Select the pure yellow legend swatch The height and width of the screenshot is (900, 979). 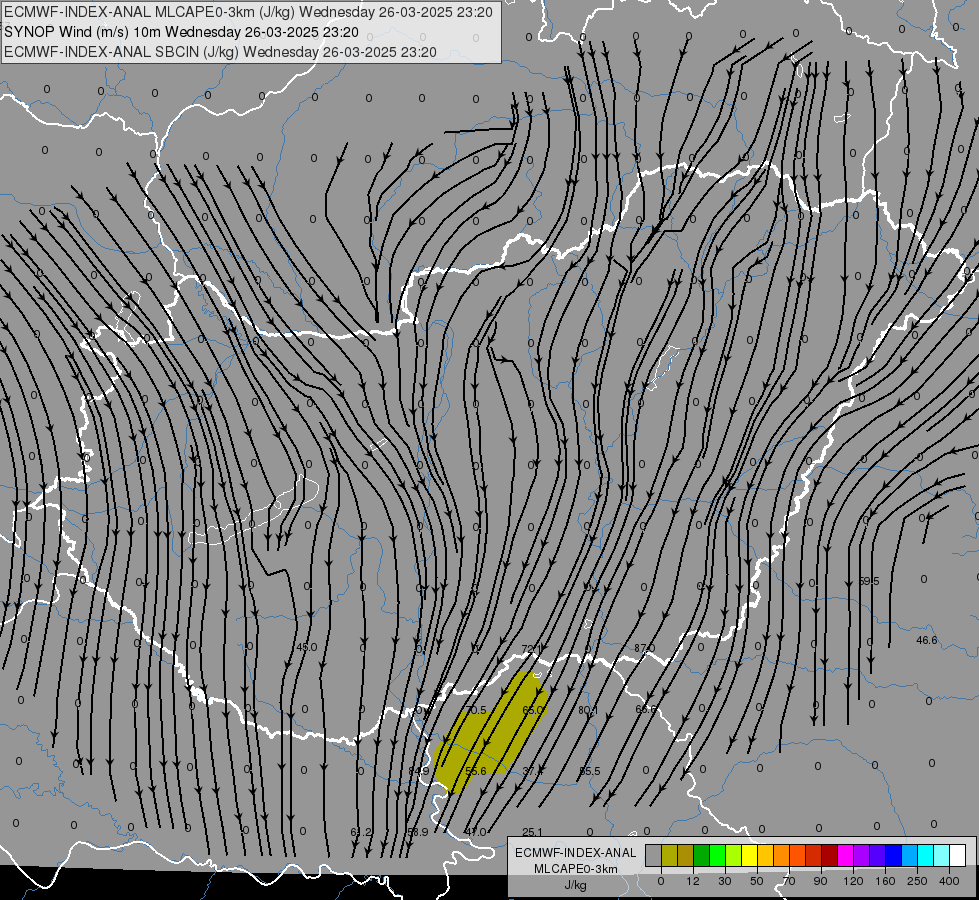pyautogui.click(x=750, y=855)
